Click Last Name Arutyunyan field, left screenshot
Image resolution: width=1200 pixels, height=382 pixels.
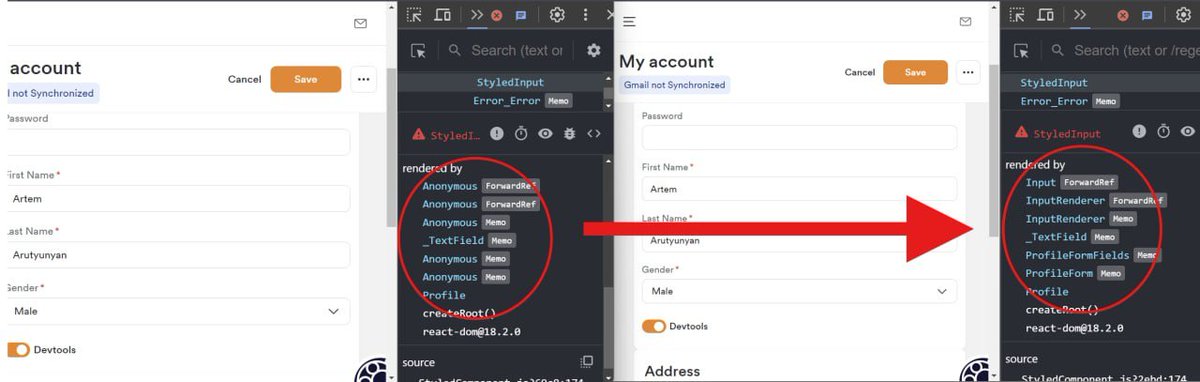click(x=178, y=254)
